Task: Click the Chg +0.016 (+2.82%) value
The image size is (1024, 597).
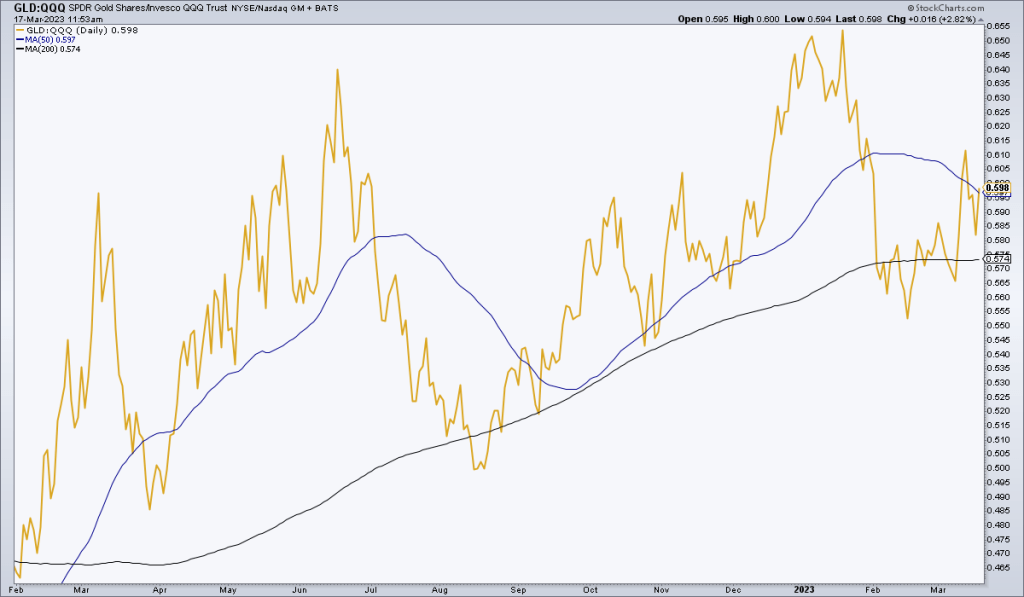Action: tap(931, 19)
